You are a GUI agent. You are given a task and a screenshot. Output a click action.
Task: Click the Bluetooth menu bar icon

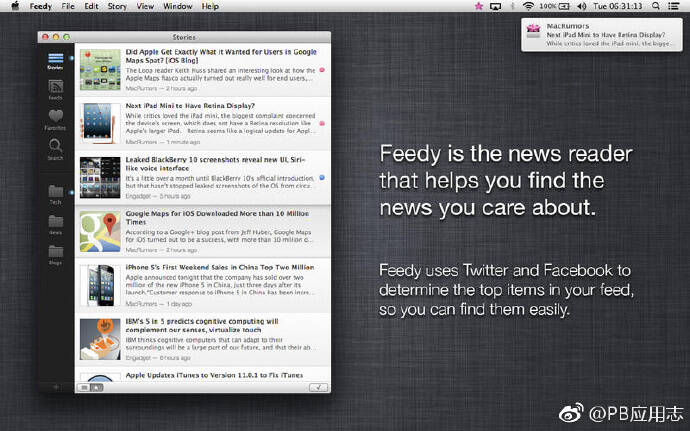pos(512,6)
